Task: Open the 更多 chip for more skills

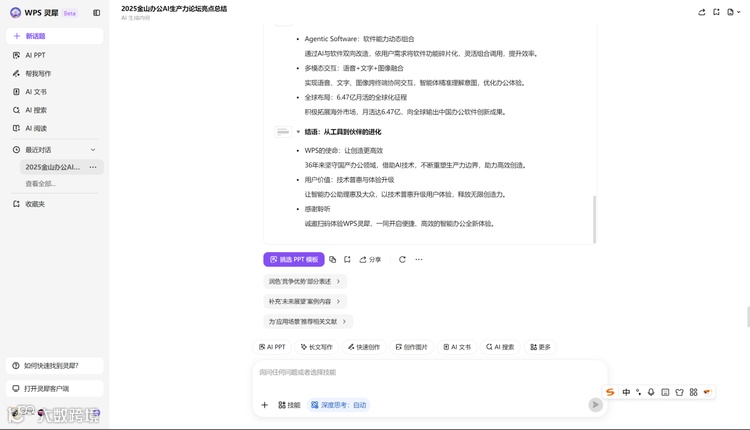Action: [x=540, y=347]
